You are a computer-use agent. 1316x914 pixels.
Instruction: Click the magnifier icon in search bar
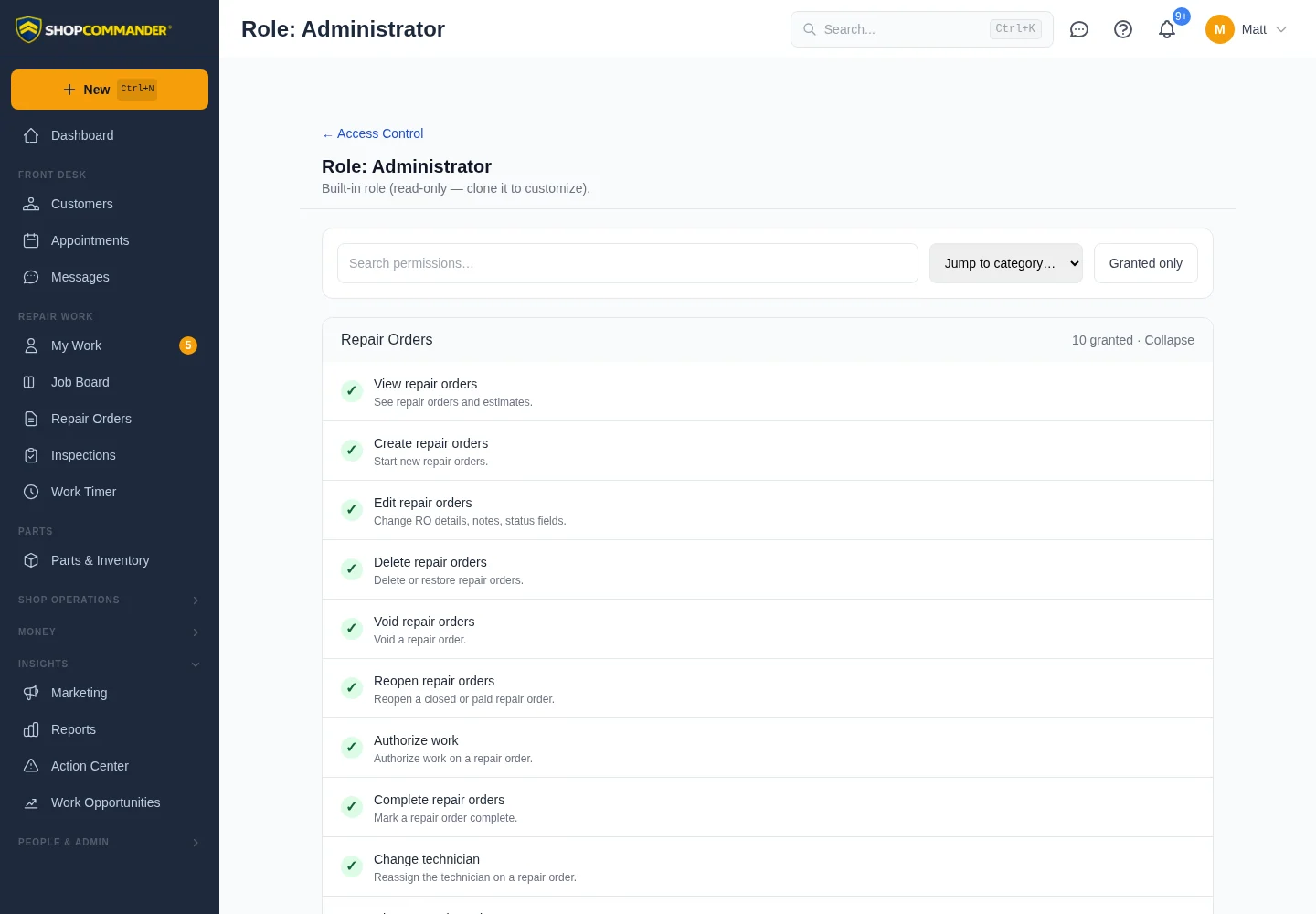coord(810,29)
